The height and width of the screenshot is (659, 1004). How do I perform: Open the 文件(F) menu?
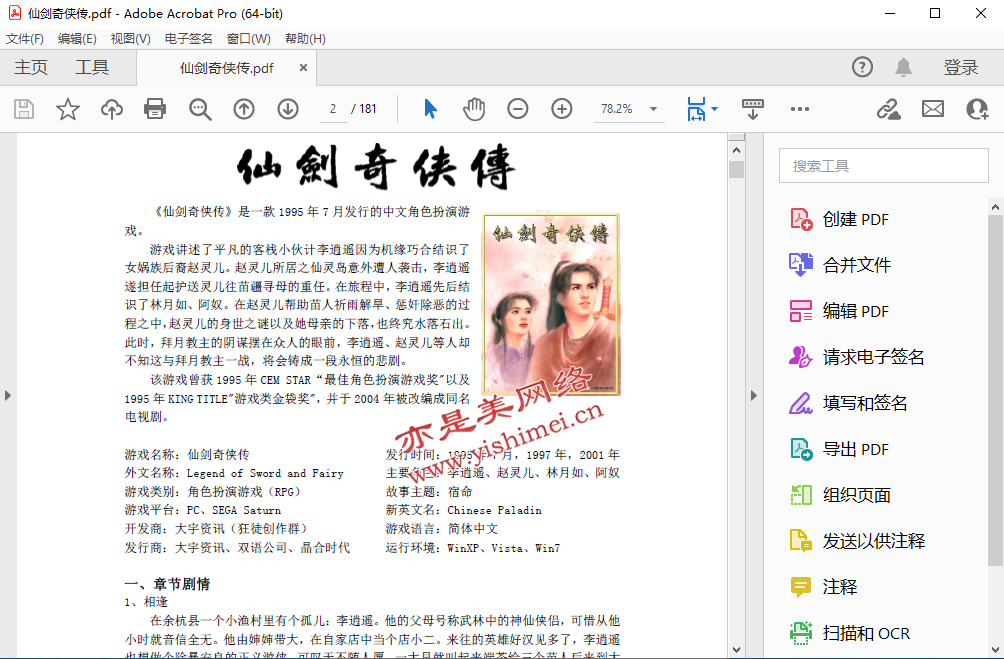25,39
